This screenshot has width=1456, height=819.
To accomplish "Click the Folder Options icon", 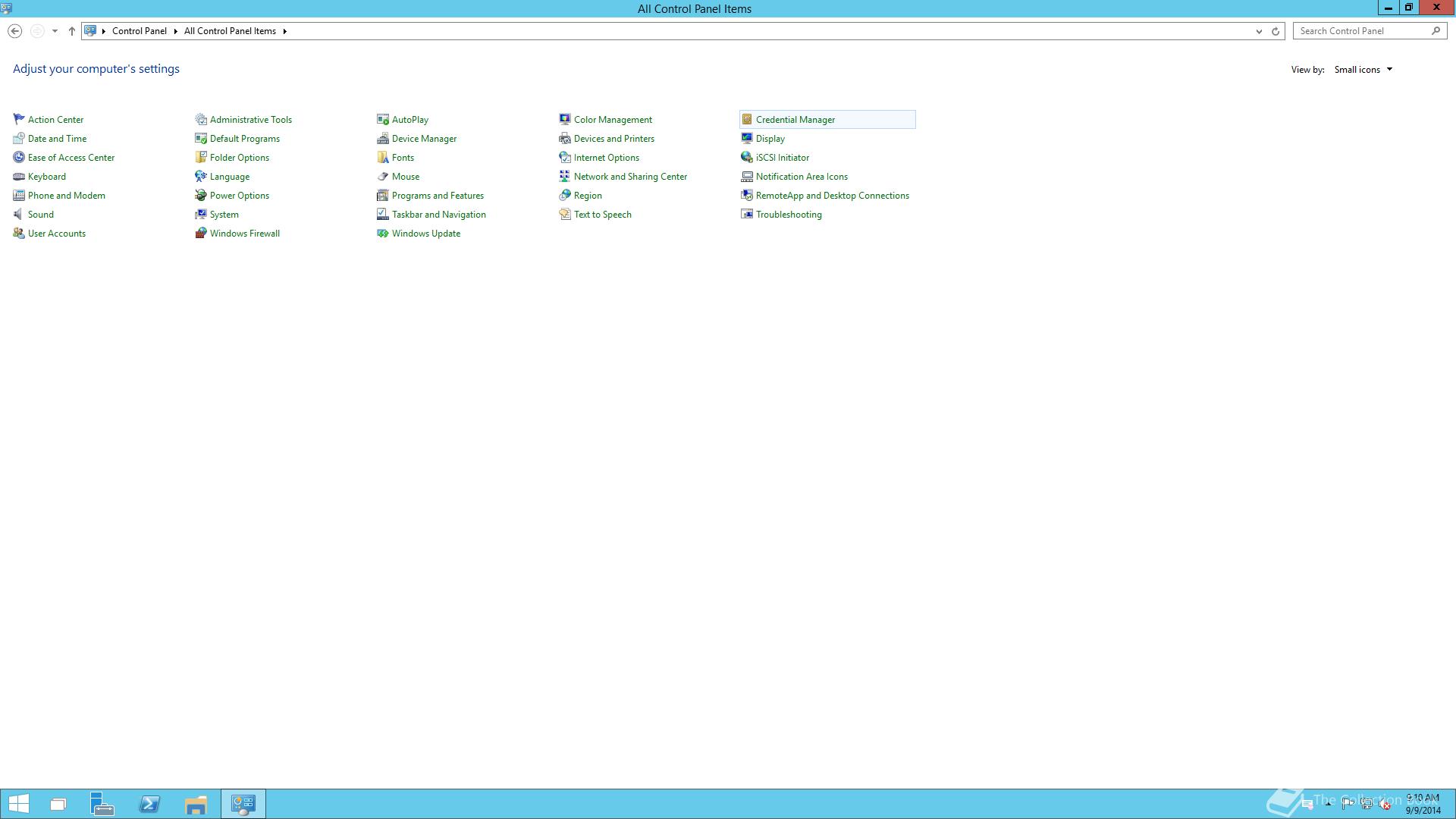I will (x=201, y=157).
